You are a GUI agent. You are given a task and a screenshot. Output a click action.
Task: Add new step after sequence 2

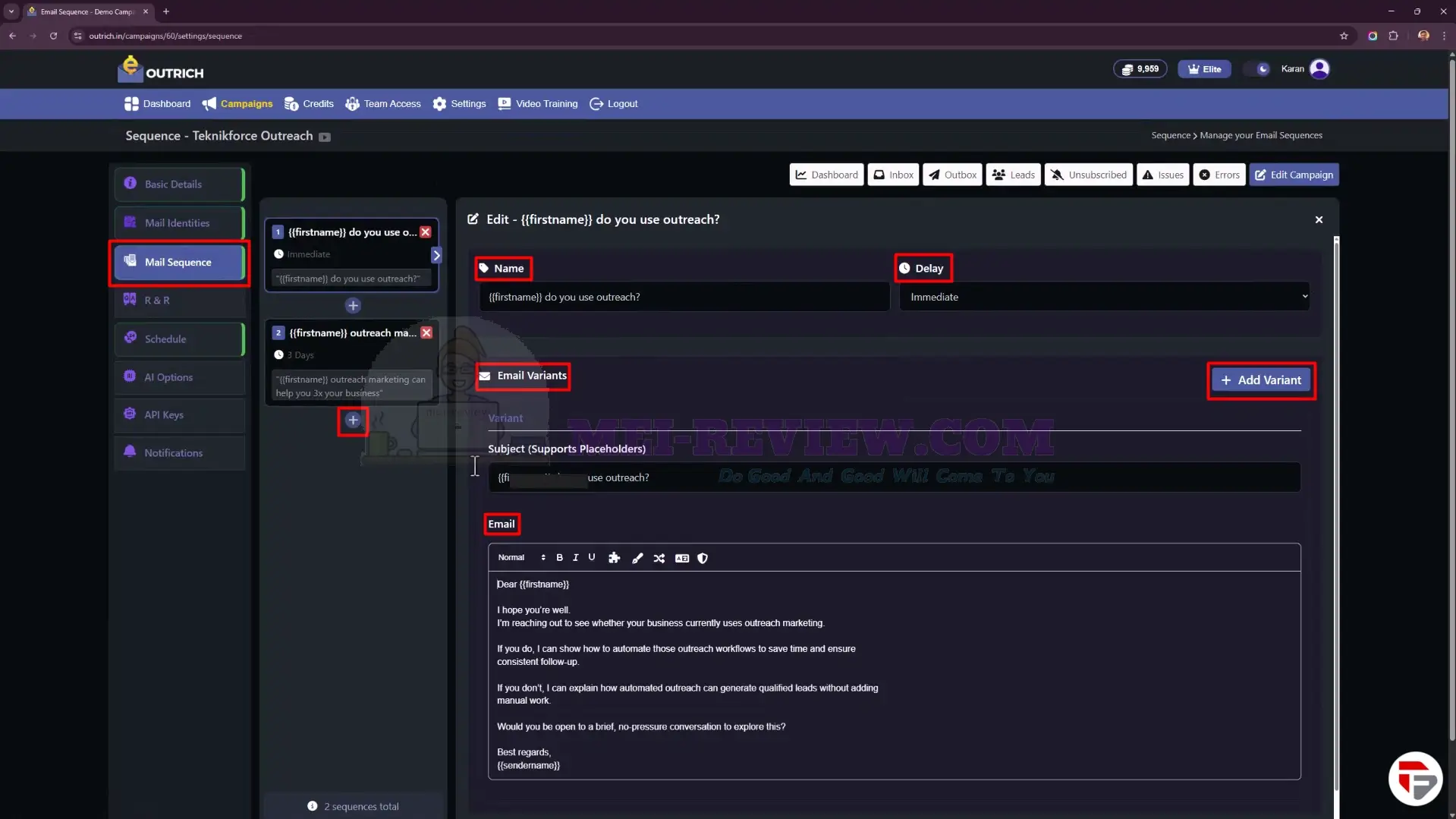click(353, 420)
